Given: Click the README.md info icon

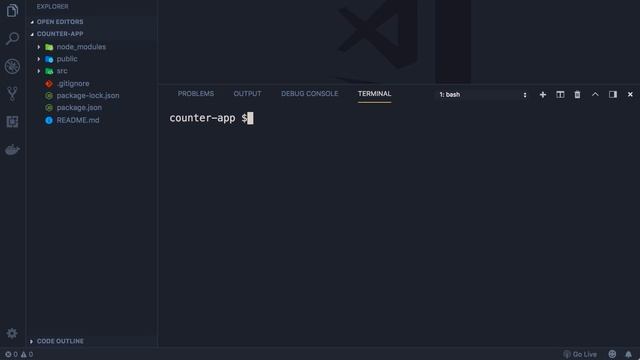Looking at the screenshot, I should [49, 120].
